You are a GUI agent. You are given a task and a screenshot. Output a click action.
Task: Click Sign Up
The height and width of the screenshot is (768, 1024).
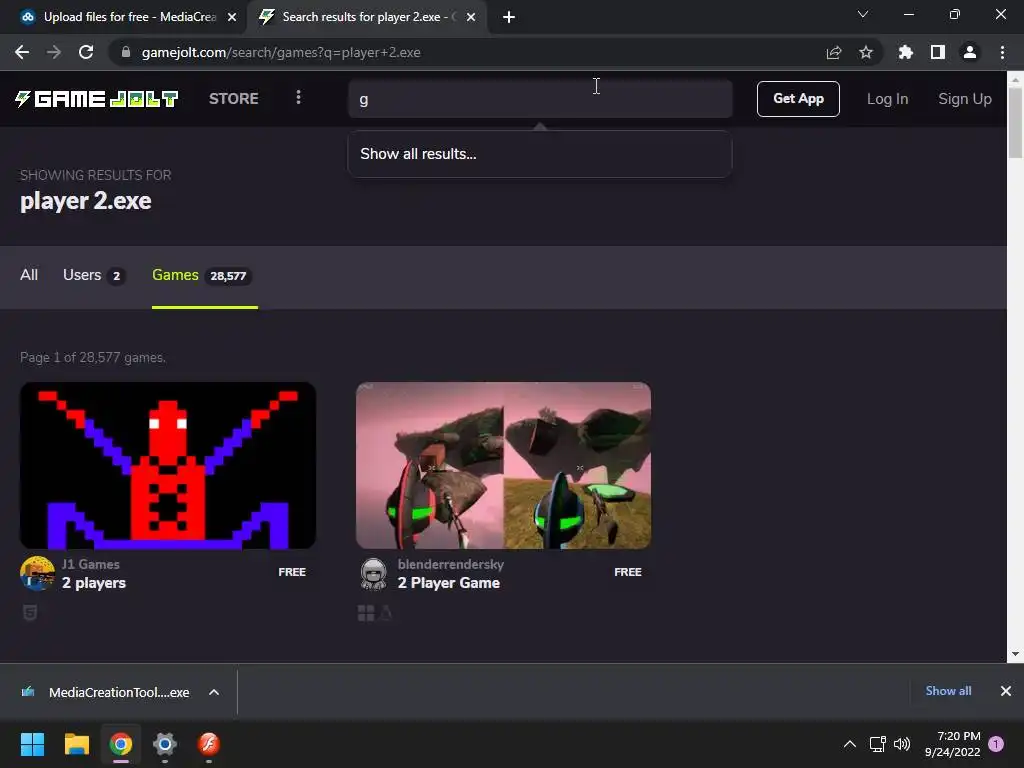pyautogui.click(x=965, y=99)
